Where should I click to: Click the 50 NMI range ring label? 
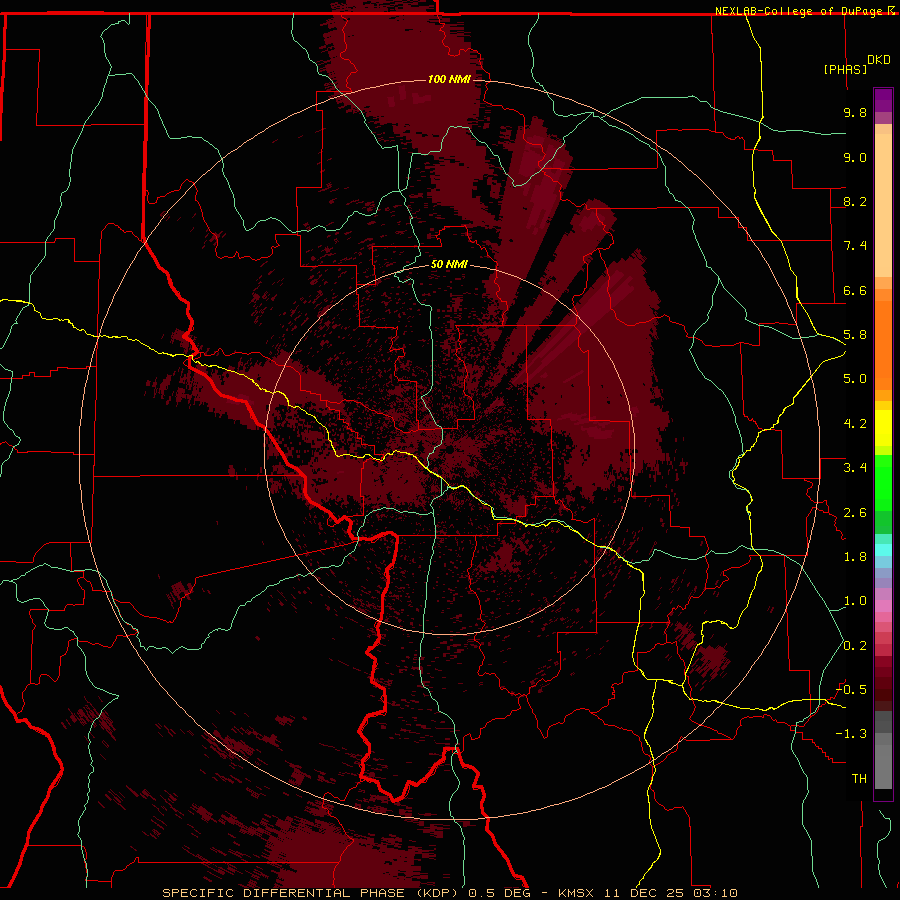pos(449,264)
